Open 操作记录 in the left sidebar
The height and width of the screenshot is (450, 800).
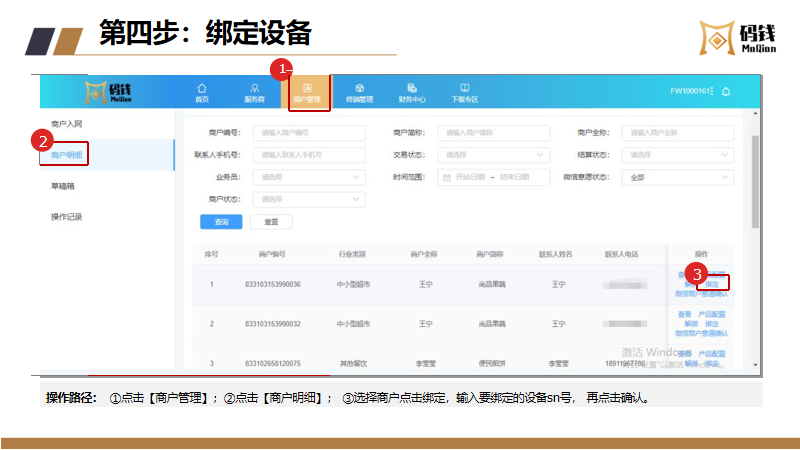pyautogui.click(x=65, y=217)
